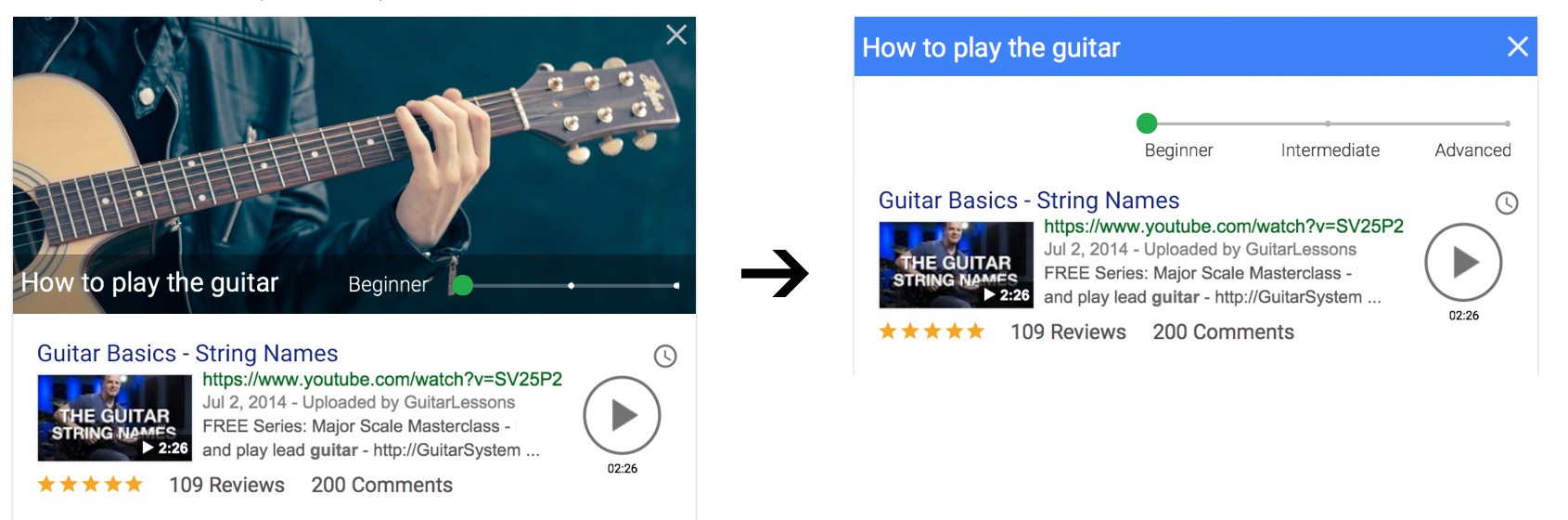
Task: Open the left card's YouTube URL link
Action: pos(382,379)
